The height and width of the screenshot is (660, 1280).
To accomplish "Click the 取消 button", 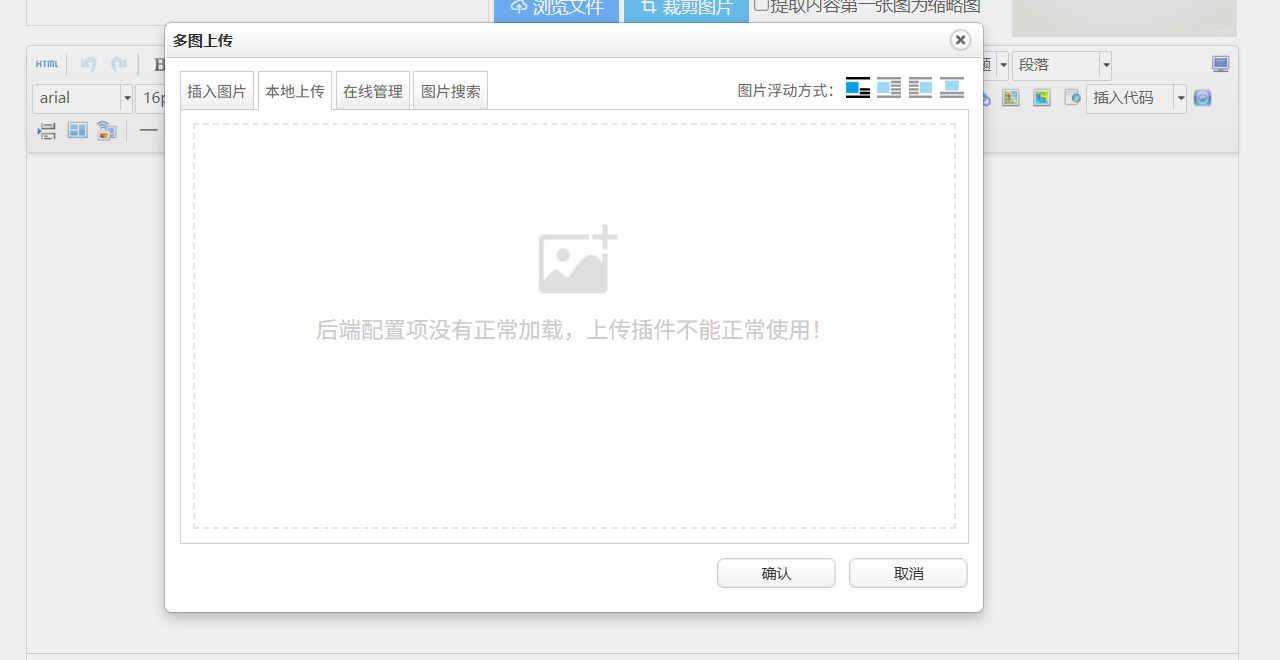I will point(908,573).
